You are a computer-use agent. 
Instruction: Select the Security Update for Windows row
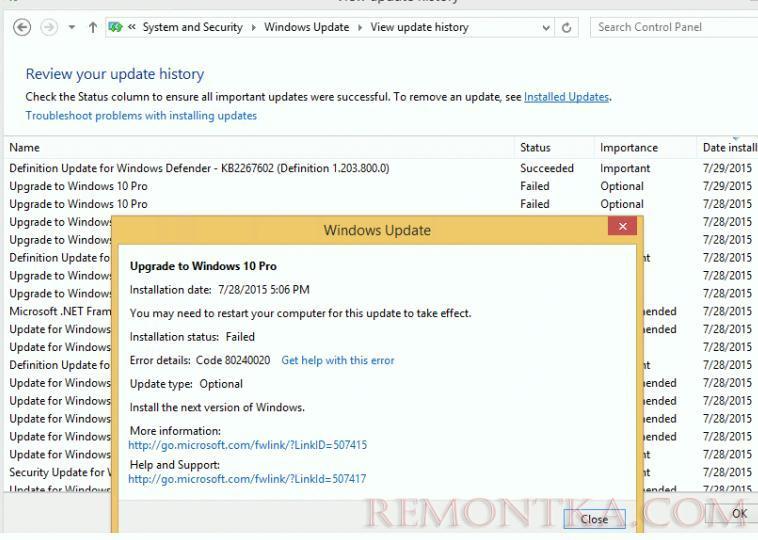pos(60,472)
